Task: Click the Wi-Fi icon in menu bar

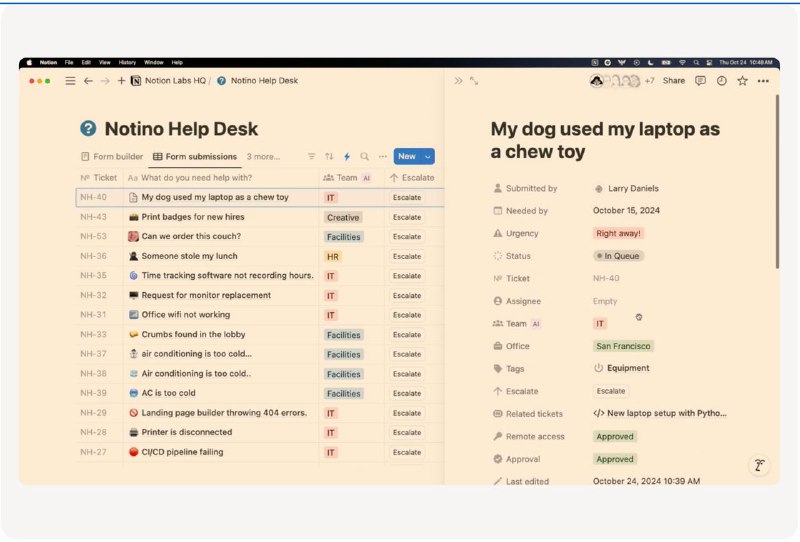Action: (x=682, y=62)
